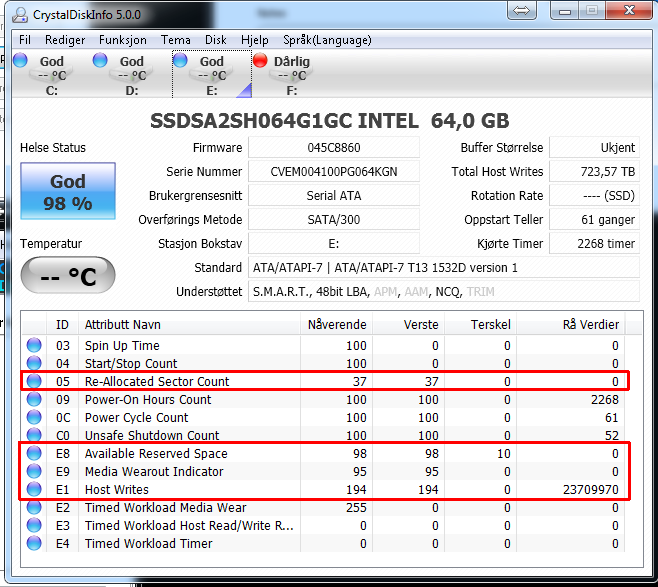658x587 pixels.
Task: Click the Overførings Metode field SATA/300
Action: pos(334,219)
